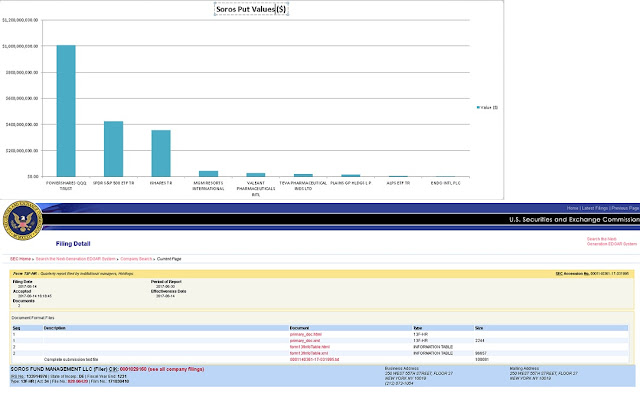The width and height of the screenshot is (640, 420).
Task: Click the Business Address label
Action: (402, 368)
